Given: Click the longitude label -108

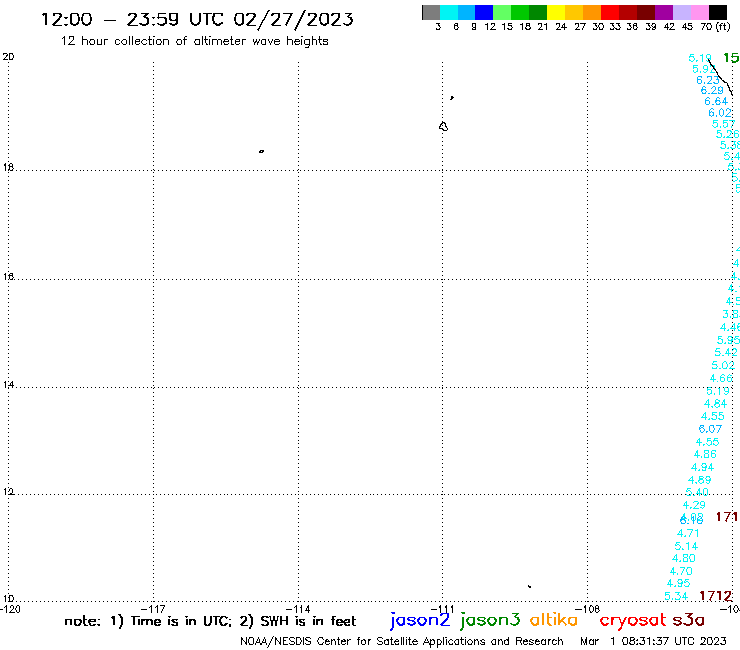Looking at the screenshot, I should coord(587,609).
